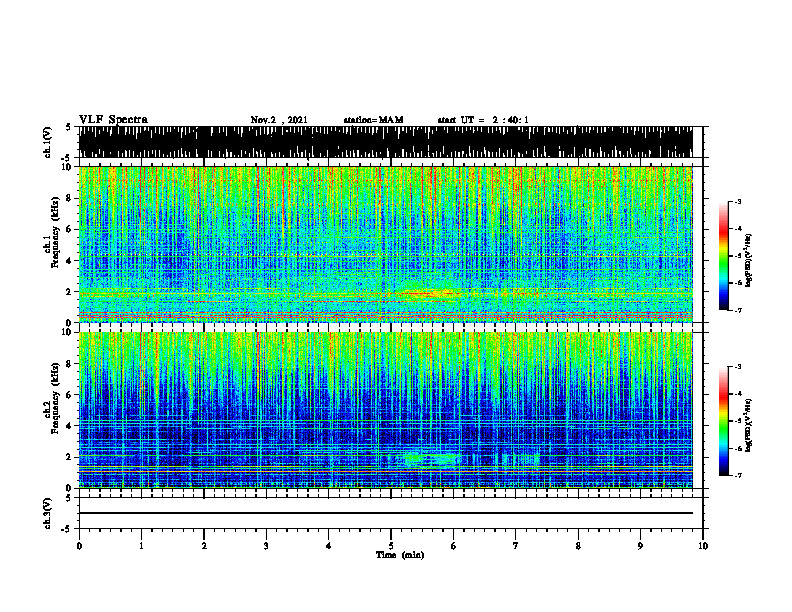Click the 3 minute time axis tick
Image resolution: width=792 pixels, height=612 pixels.
pos(266,546)
